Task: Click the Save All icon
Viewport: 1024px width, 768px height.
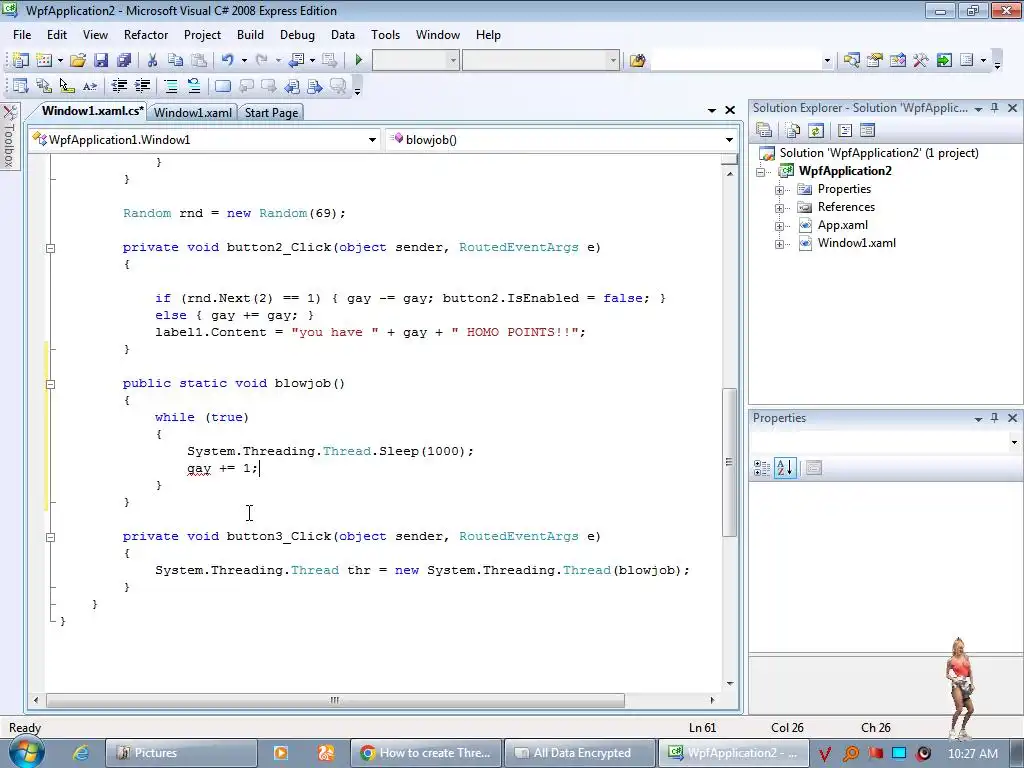Action: 124,60
